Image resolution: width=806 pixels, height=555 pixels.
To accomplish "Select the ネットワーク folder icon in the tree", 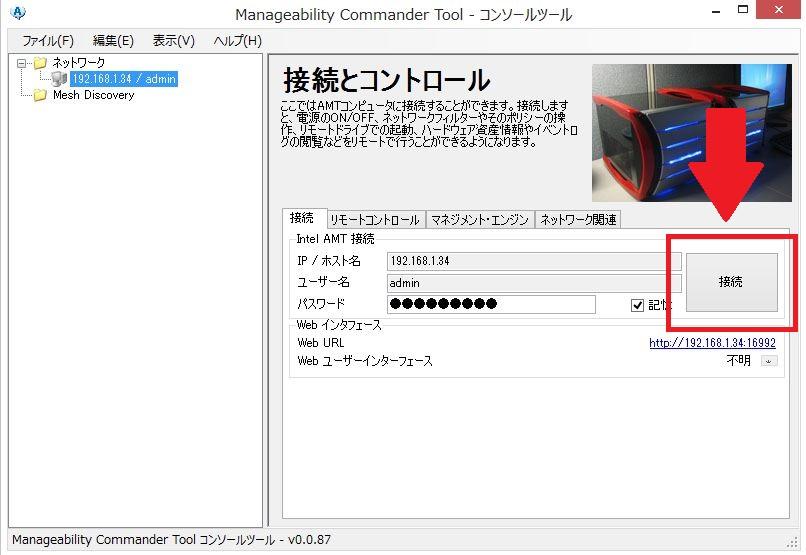I will click(40, 63).
